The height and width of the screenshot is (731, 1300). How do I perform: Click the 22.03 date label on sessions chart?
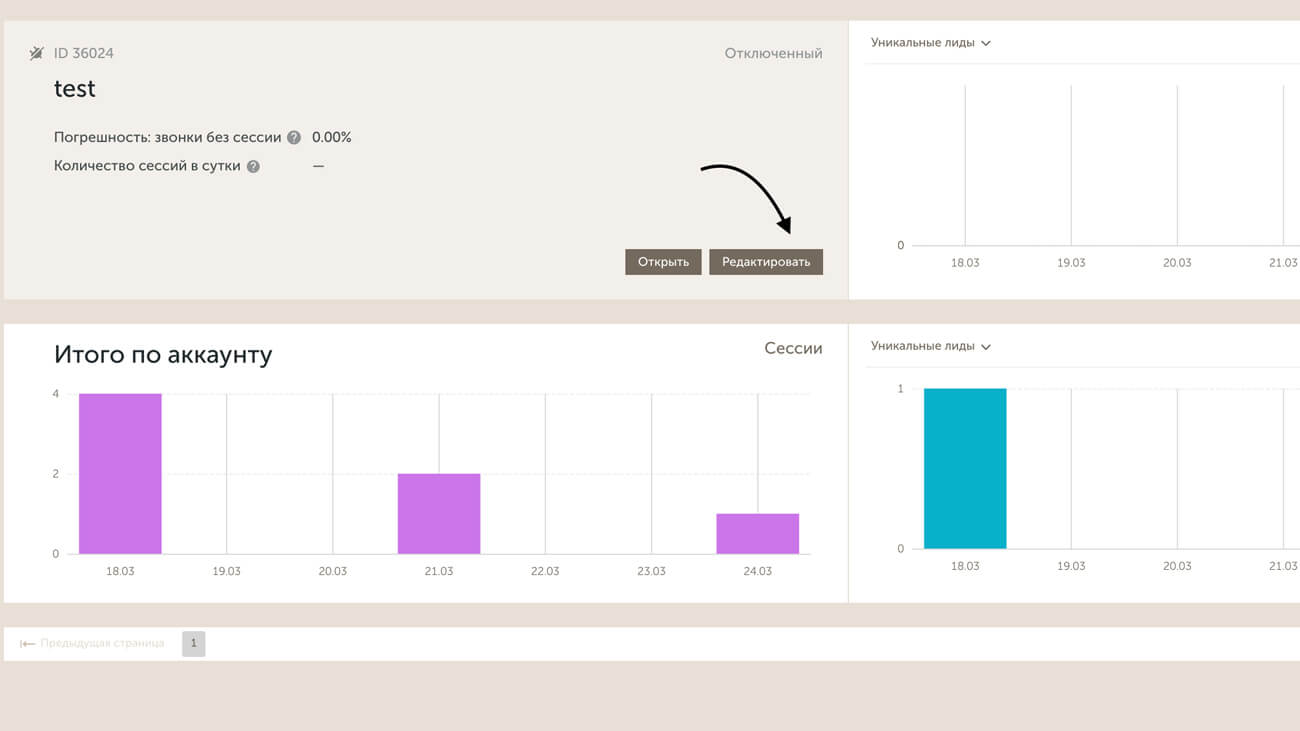(x=545, y=571)
